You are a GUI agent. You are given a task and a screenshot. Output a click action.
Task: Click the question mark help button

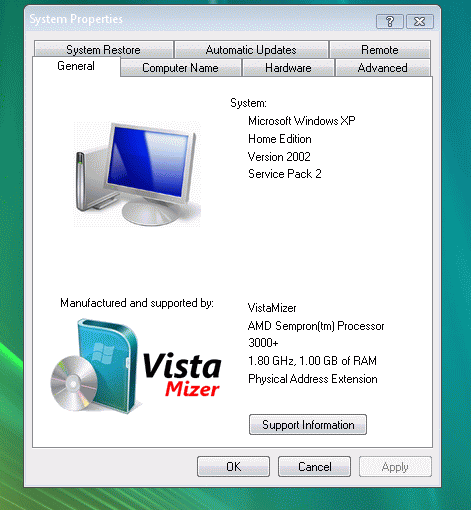point(390,22)
